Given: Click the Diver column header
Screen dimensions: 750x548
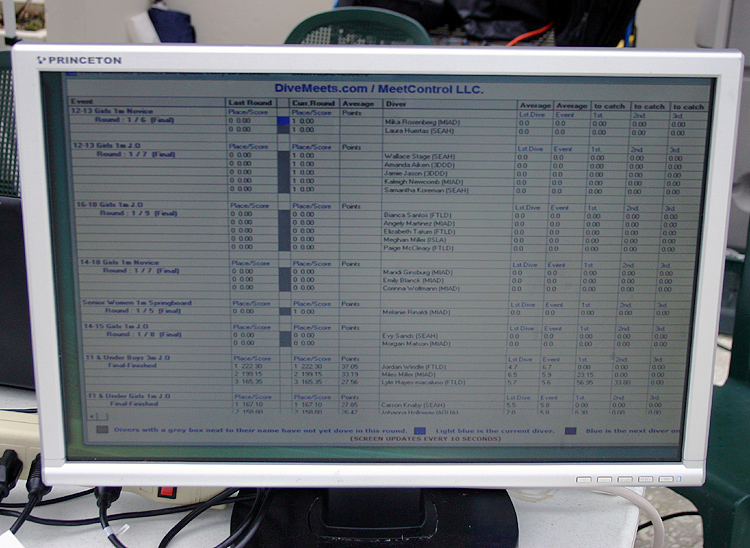Looking at the screenshot, I should [396, 104].
